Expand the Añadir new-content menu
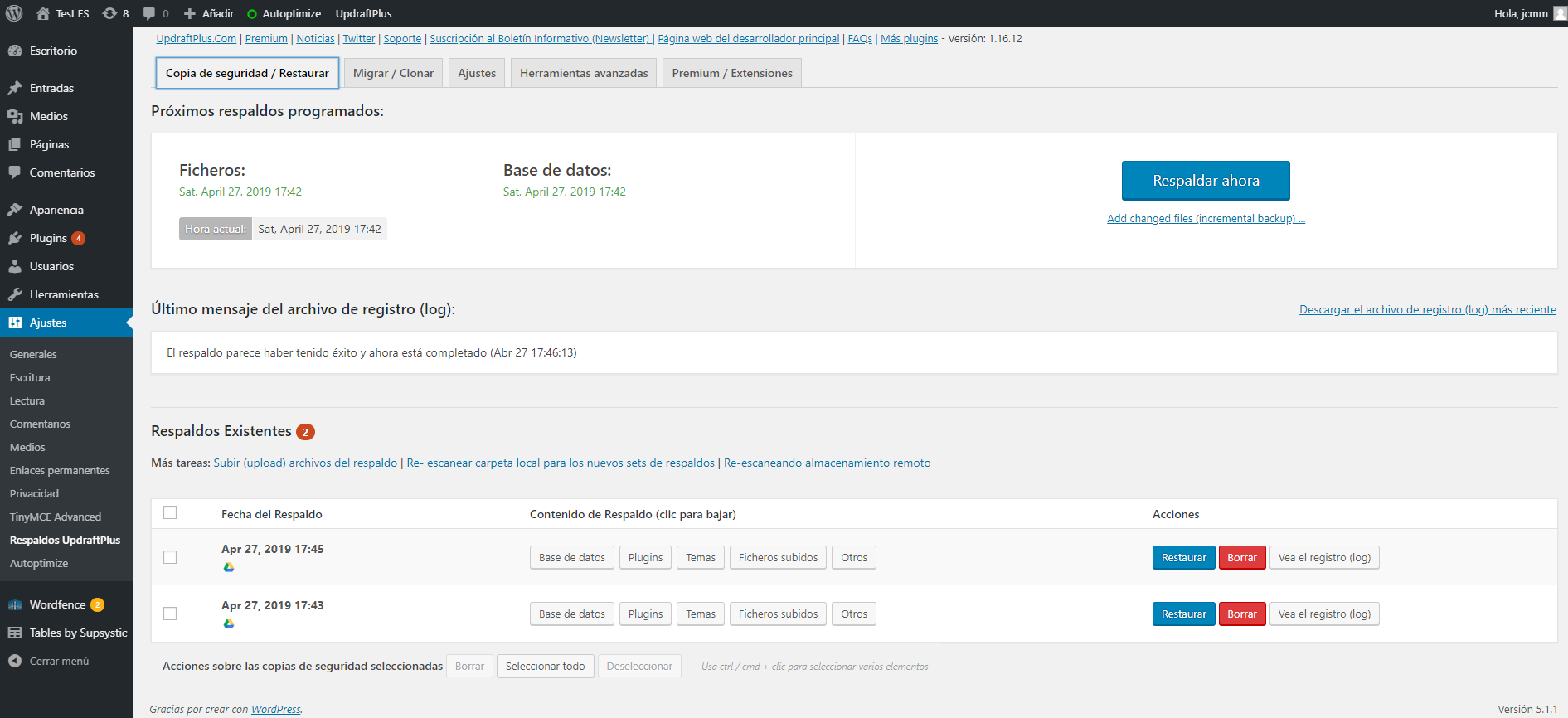Viewport: 1568px width, 718px height. click(209, 13)
